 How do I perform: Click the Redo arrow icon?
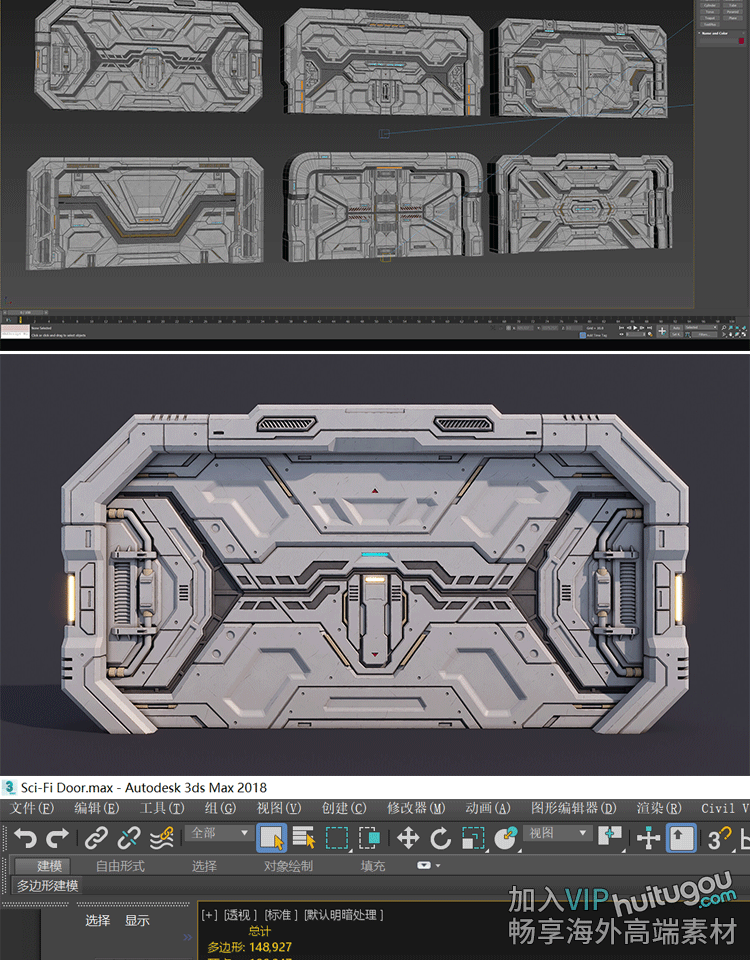click(x=58, y=838)
